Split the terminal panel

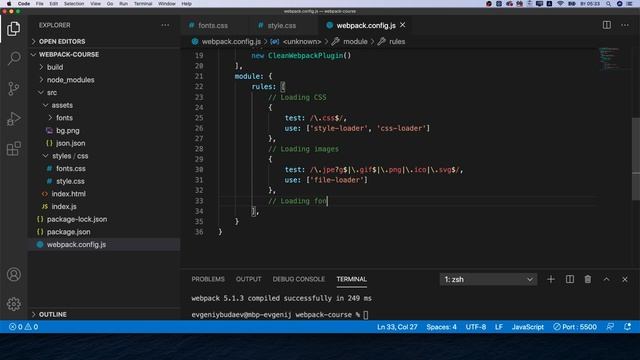coord(569,280)
